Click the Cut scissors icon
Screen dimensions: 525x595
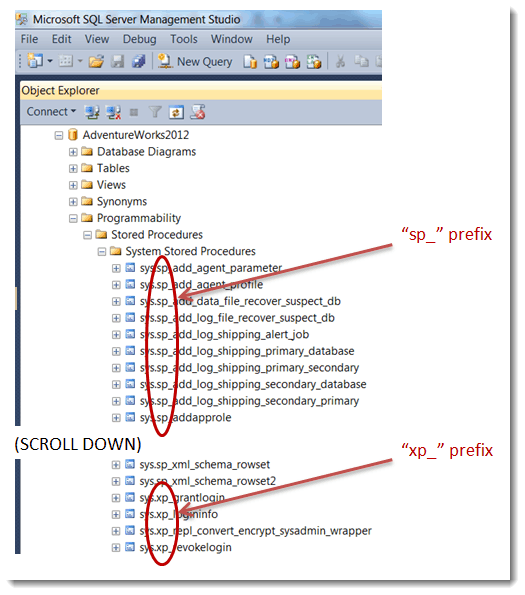[340, 61]
